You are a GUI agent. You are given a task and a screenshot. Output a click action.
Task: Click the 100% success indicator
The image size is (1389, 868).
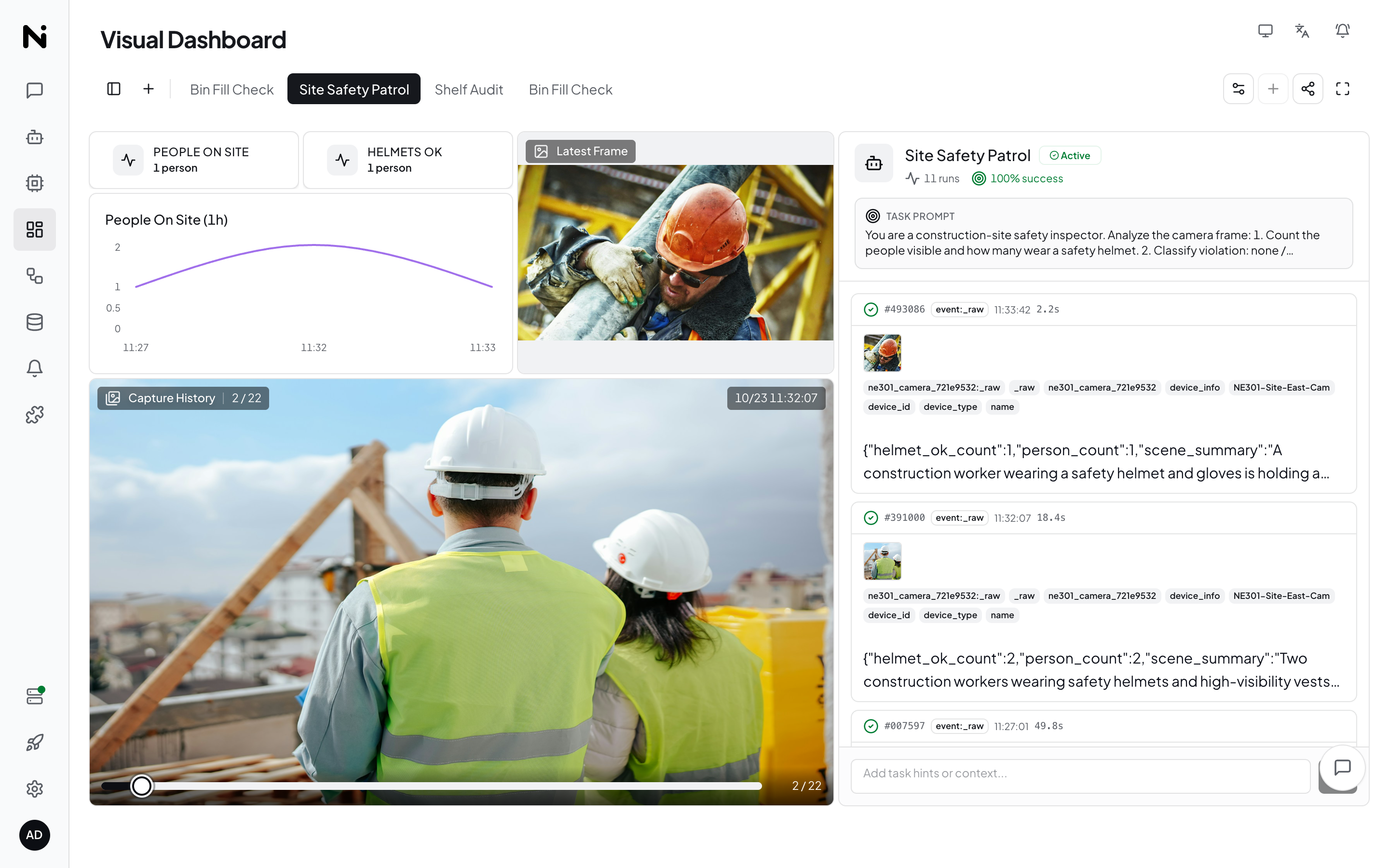(x=1018, y=178)
